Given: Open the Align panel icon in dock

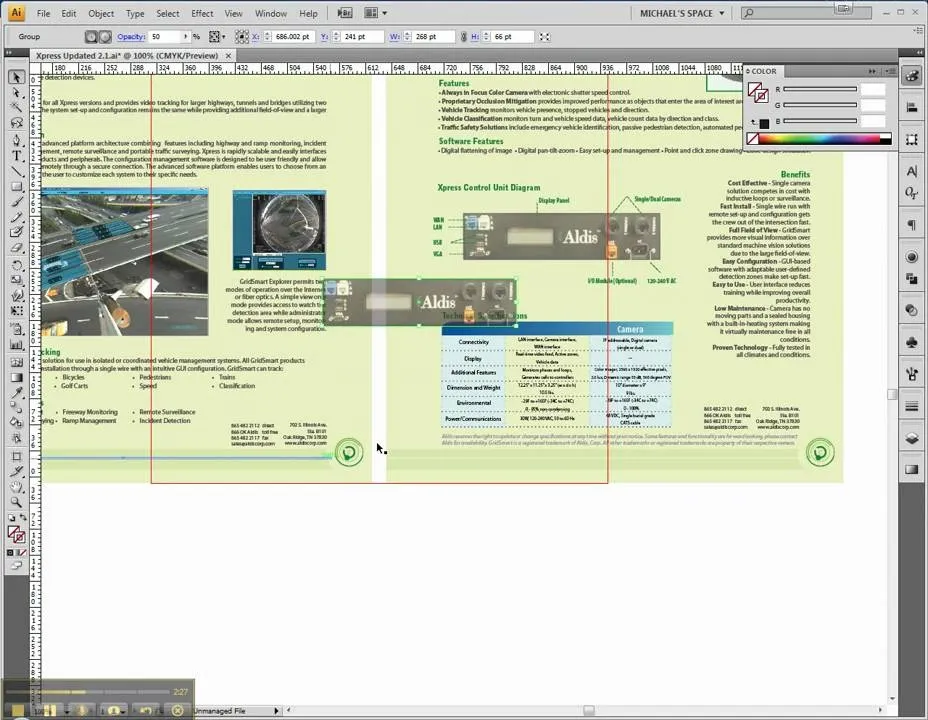Looking at the screenshot, I should [x=912, y=107].
